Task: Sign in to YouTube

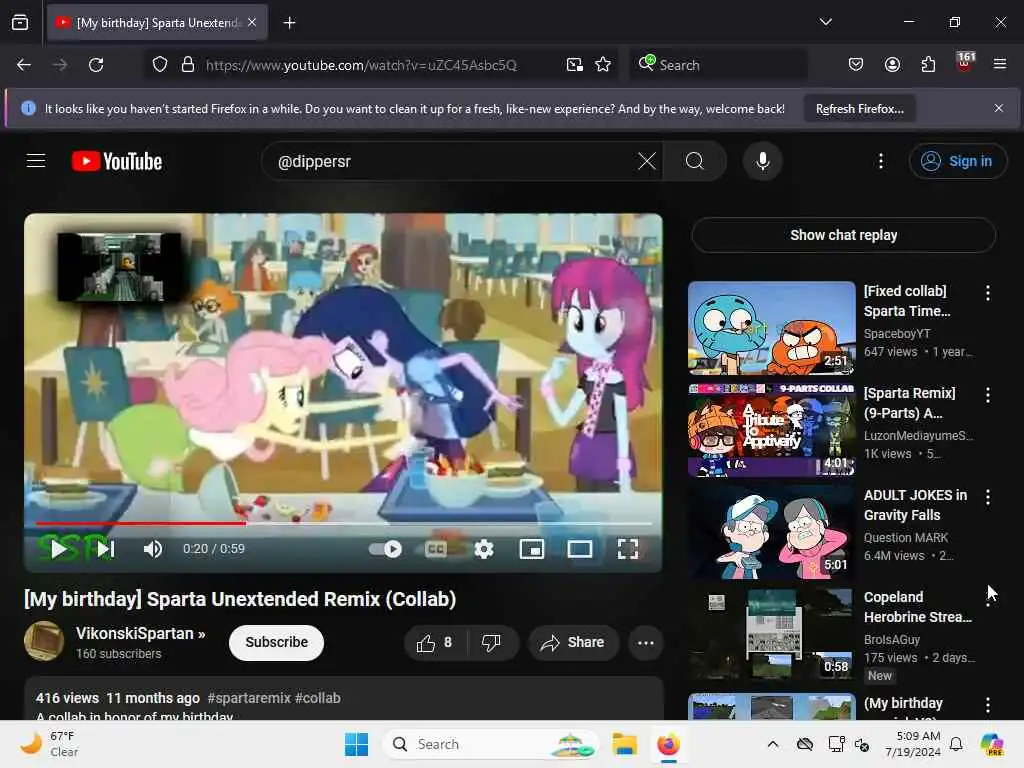Action: pyautogui.click(x=958, y=161)
